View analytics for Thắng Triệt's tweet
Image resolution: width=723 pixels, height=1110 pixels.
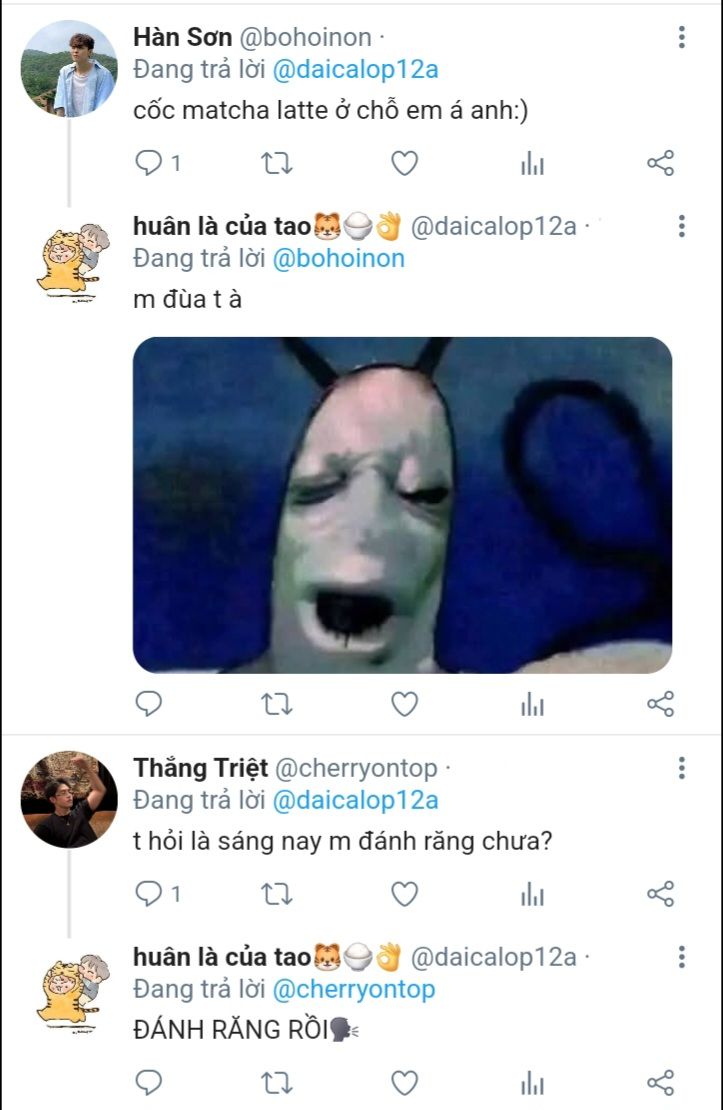tap(532, 894)
